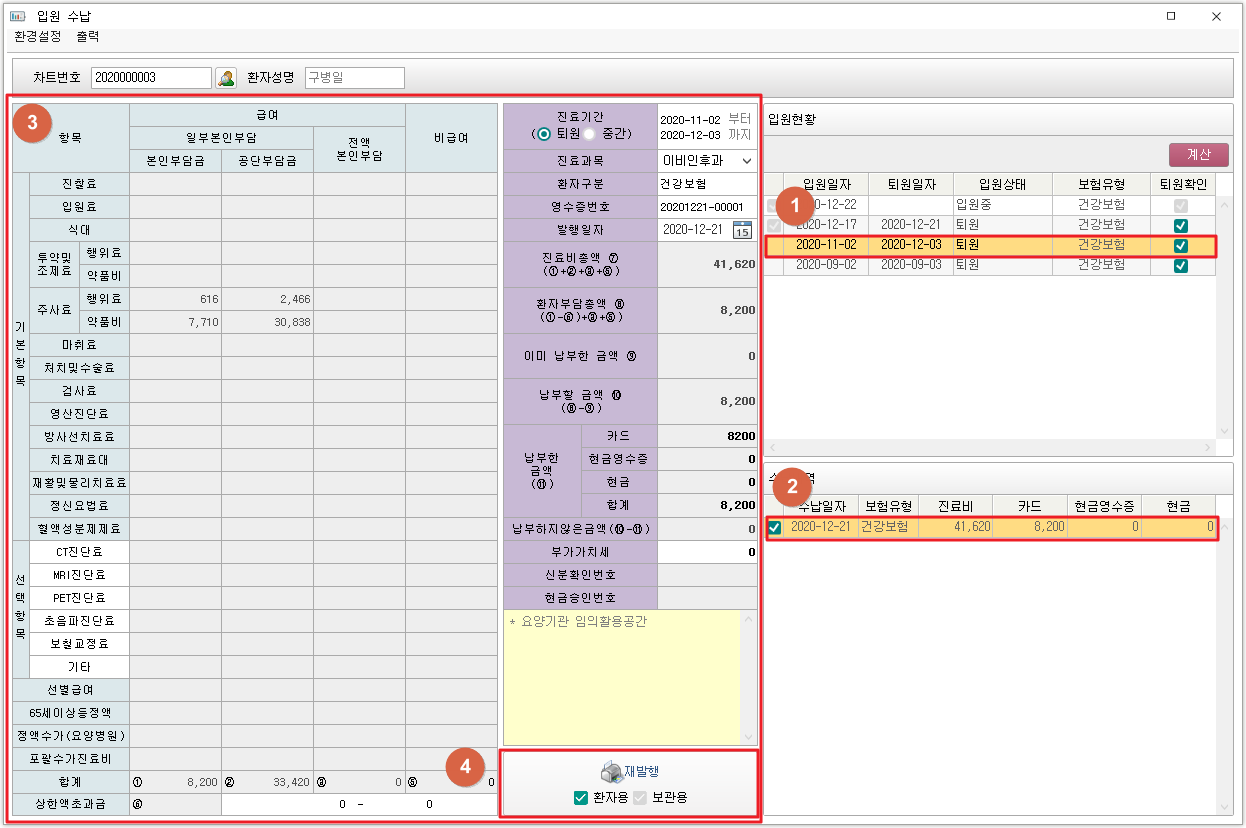Click the patient search icon beside chart number
The height and width of the screenshot is (828, 1246).
[x=226, y=78]
